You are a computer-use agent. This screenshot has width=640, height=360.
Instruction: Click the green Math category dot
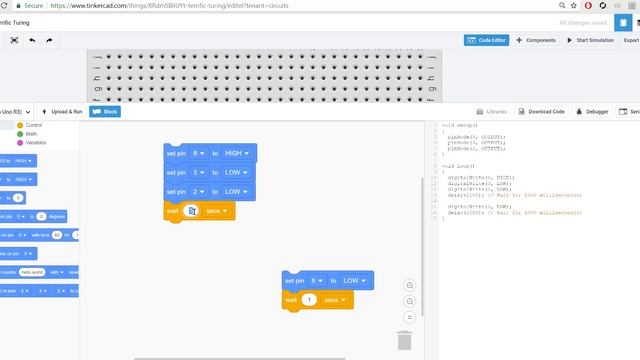coord(20,134)
